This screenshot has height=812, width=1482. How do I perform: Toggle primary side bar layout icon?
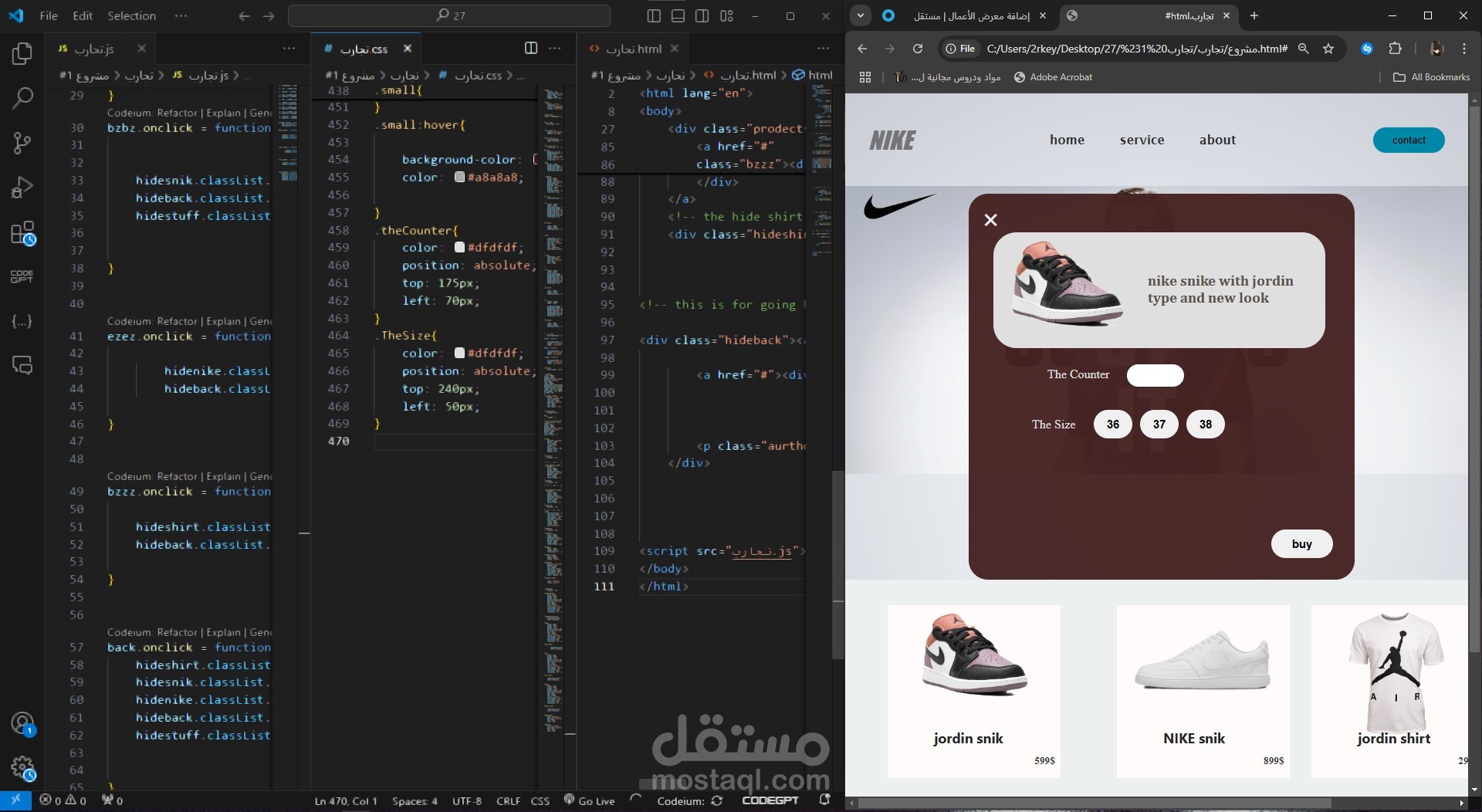[x=654, y=15]
